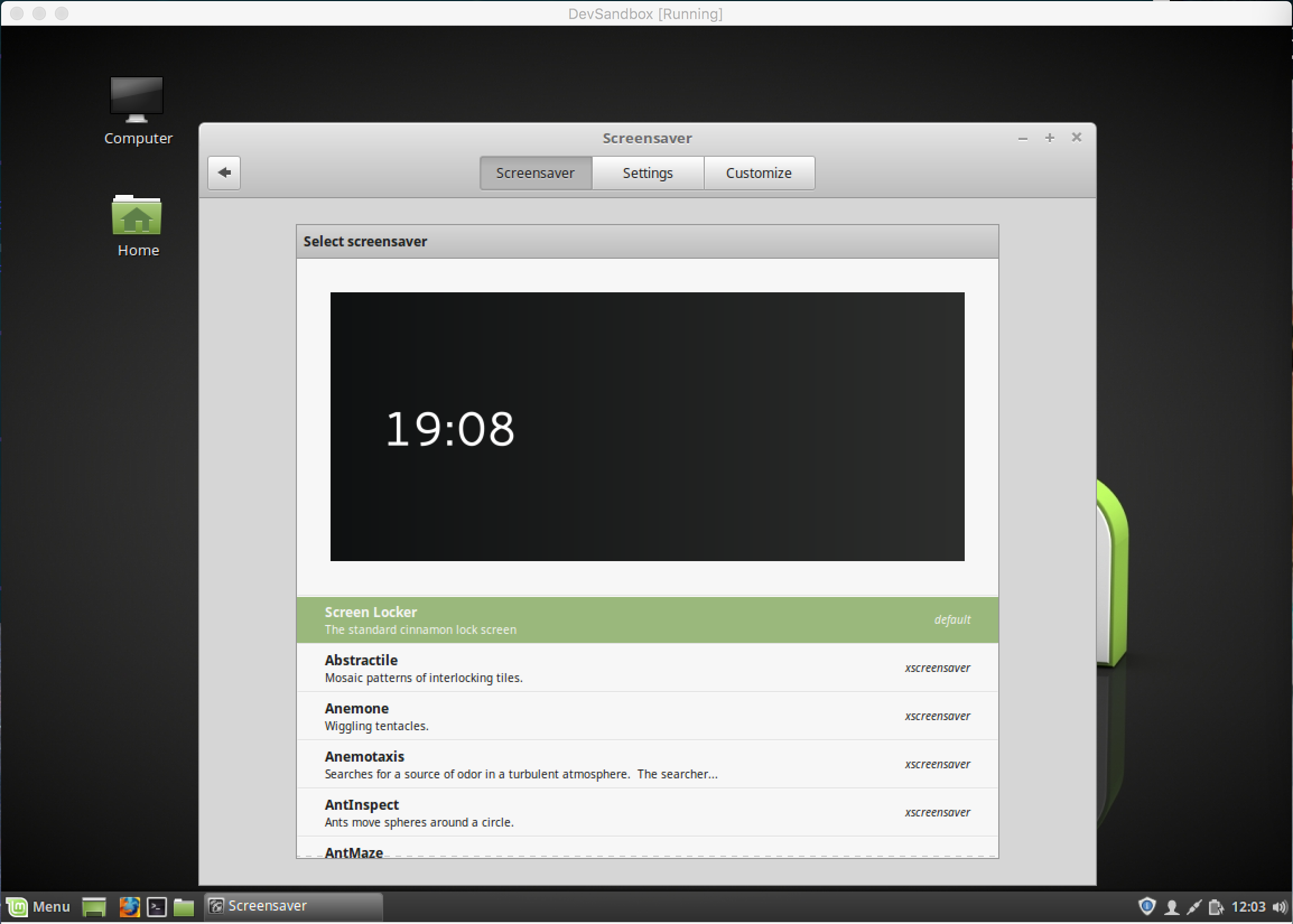1293x924 pixels.
Task: Open the Mint Menu in the panel
Action: click(38, 907)
